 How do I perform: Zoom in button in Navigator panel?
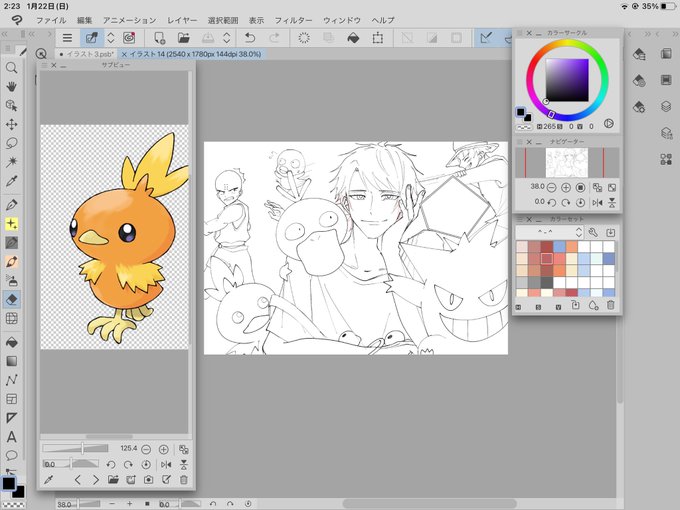pos(566,187)
